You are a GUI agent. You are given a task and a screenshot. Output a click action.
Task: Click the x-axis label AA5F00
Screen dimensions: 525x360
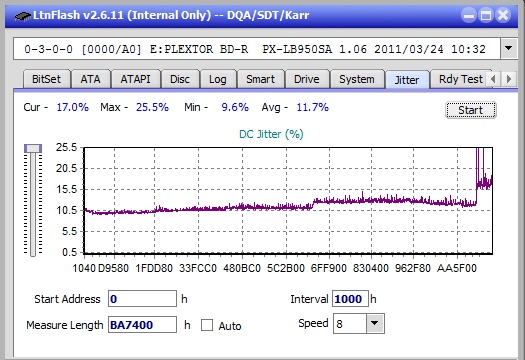457,268
